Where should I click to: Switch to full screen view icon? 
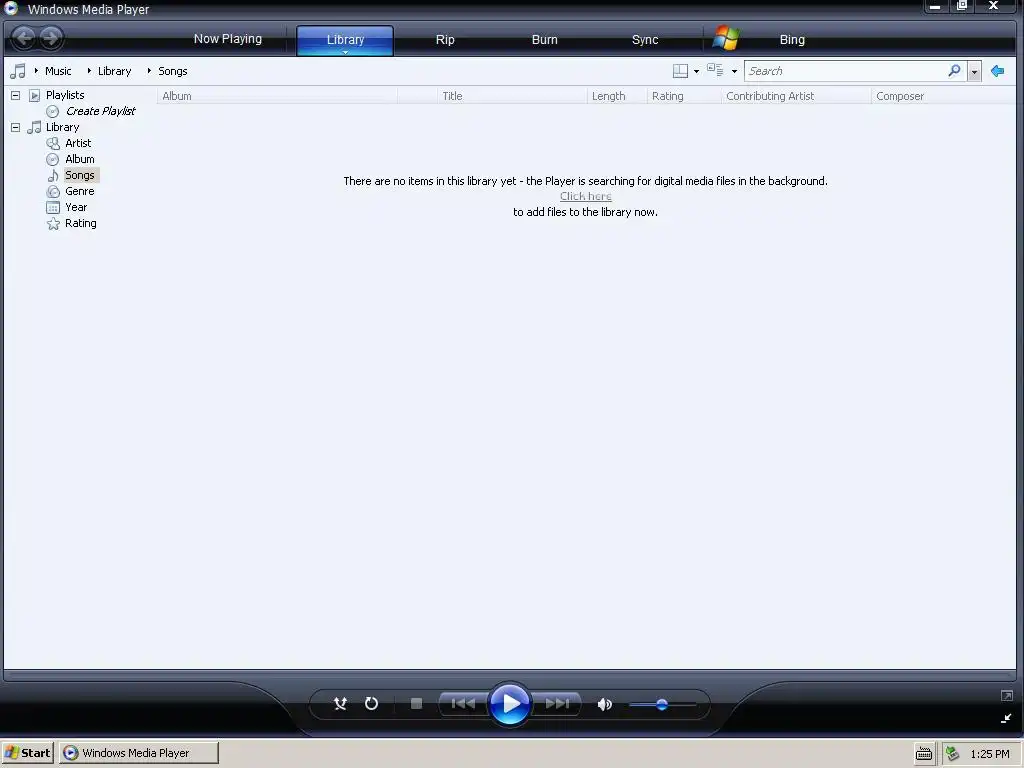point(1006,696)
